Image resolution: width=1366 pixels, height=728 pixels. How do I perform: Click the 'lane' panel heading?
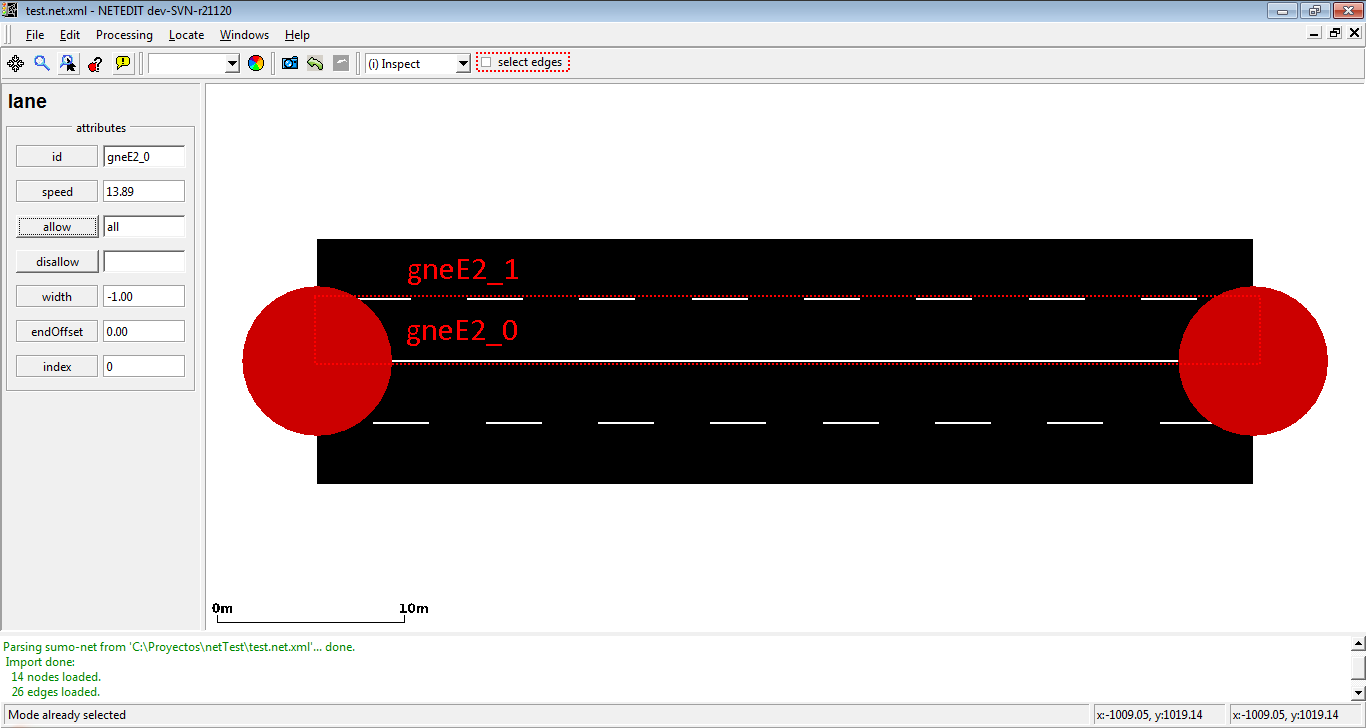(x=27, y=101)
